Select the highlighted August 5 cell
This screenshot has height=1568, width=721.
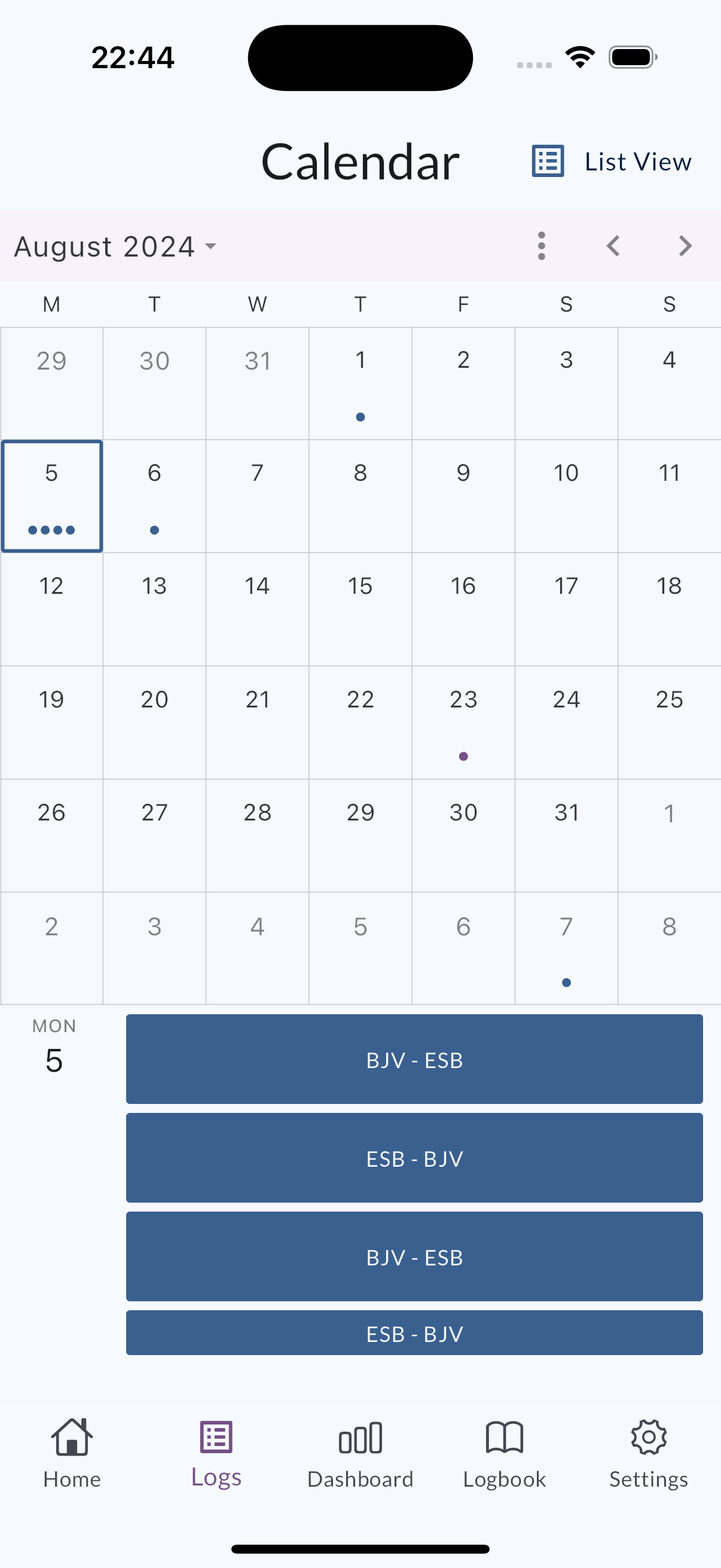click(52, 496)
